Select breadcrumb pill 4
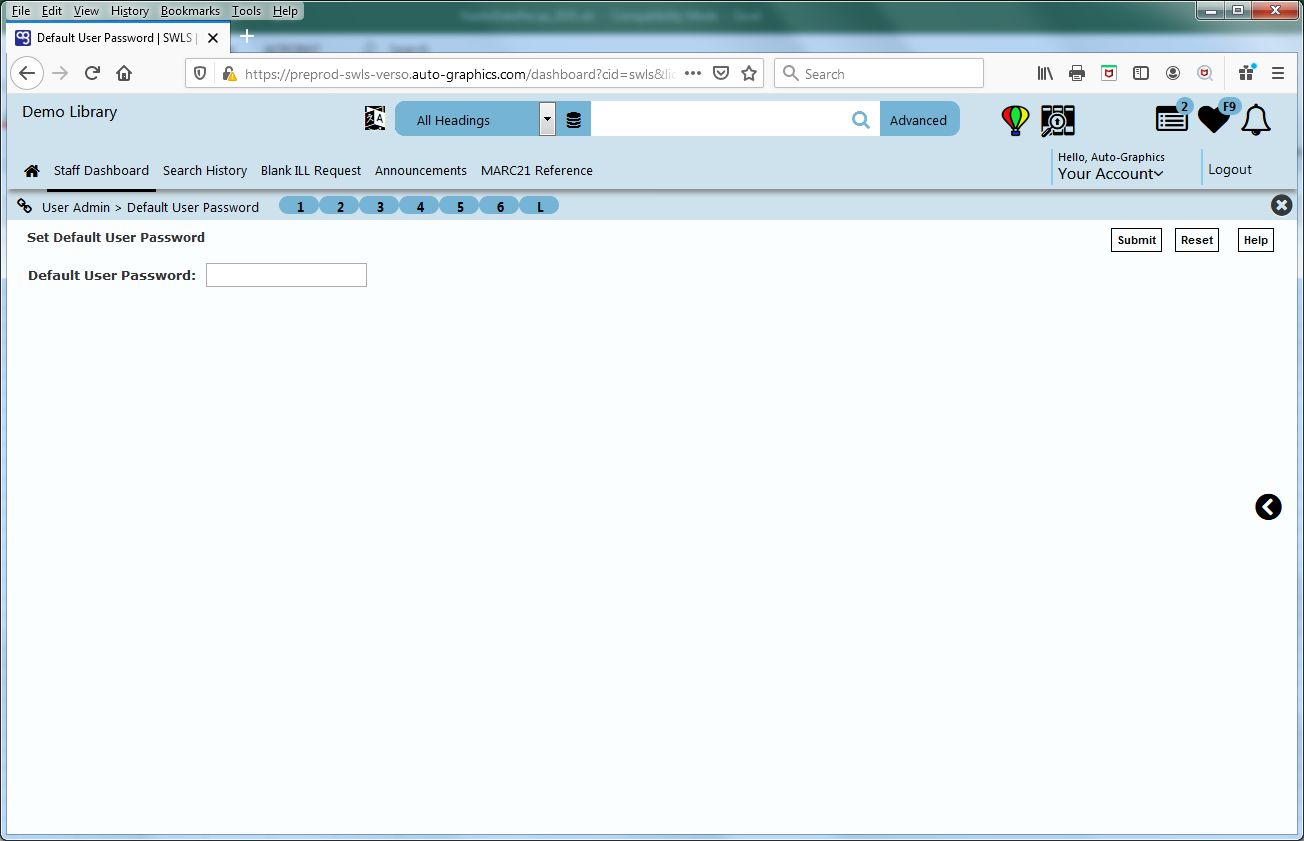The image size is (1304, 841). pyautogui.click(x=420, y=206)
